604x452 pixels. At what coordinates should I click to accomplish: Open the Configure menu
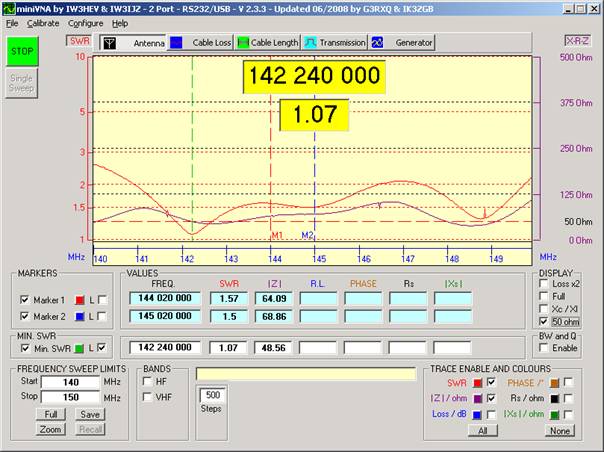click(85, 22)
